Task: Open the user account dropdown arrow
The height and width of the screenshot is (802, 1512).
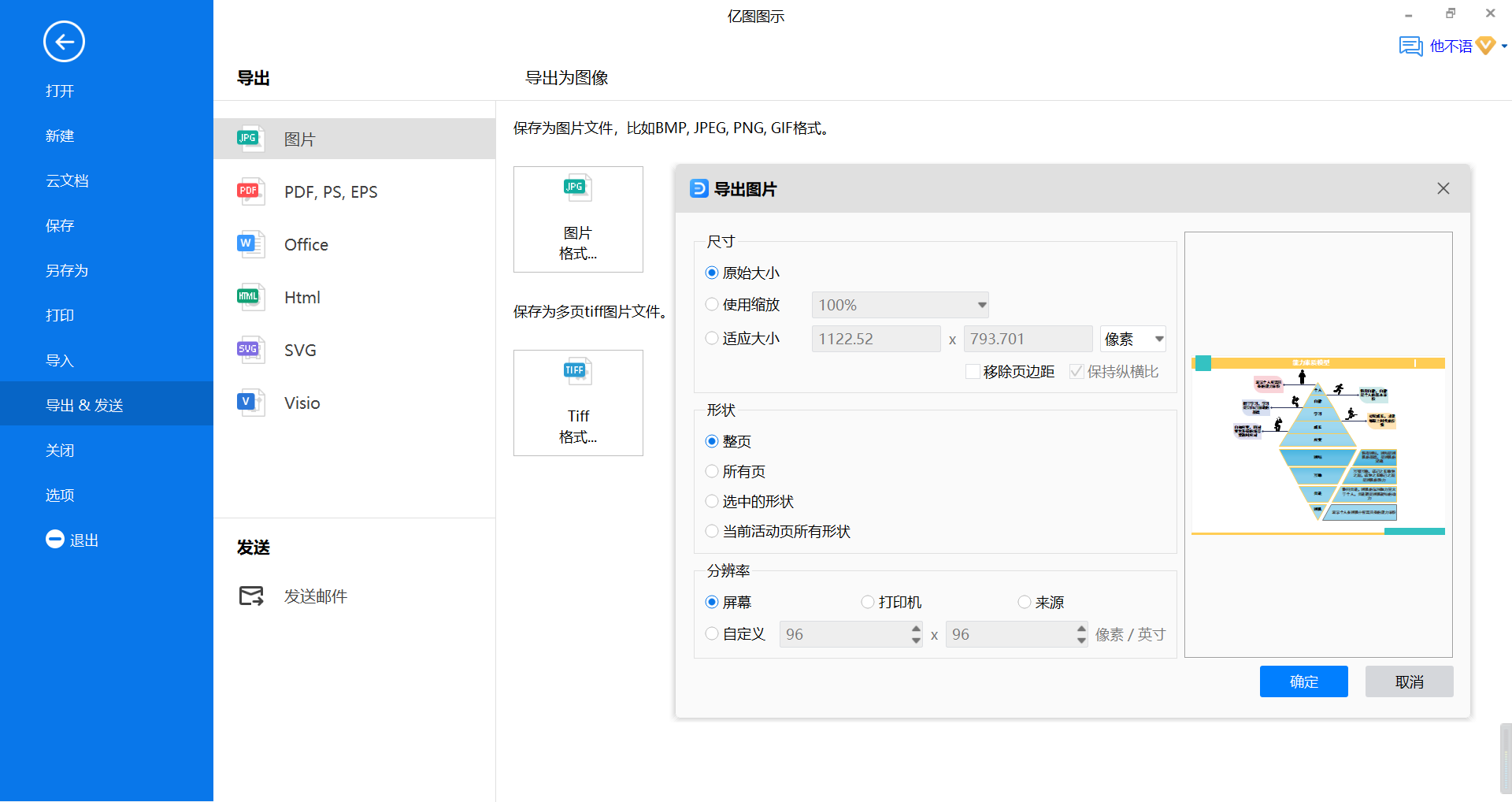Action: [x=1504, y=46]
